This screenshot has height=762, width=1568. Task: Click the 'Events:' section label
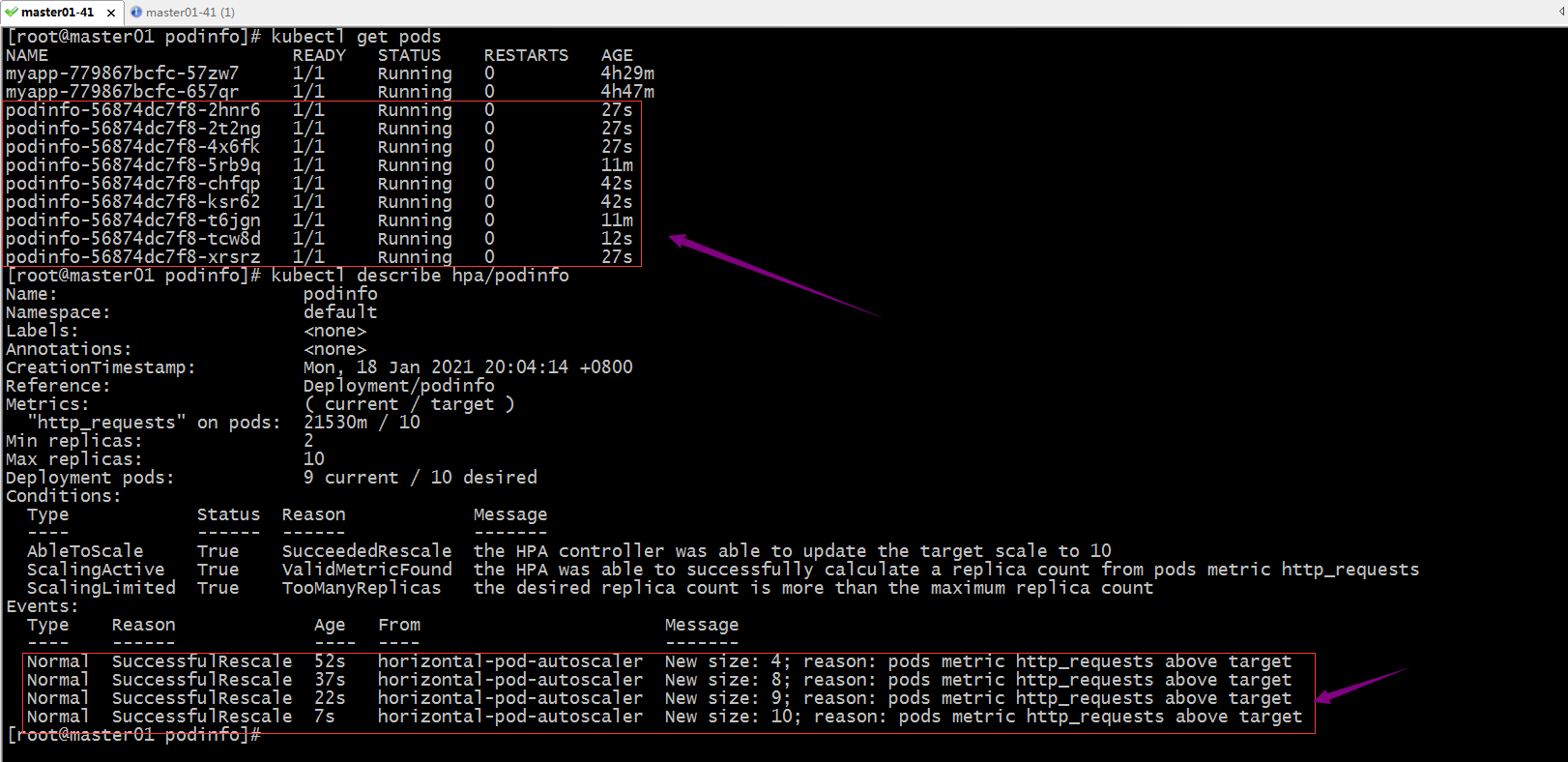42,606
